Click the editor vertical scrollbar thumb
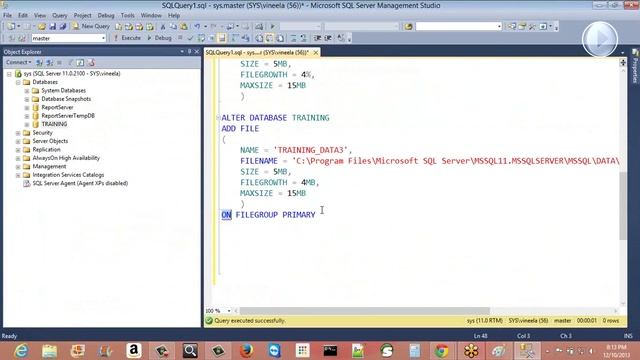The width and height of the screenshot is (640, 360). click(x=622, y=206)
